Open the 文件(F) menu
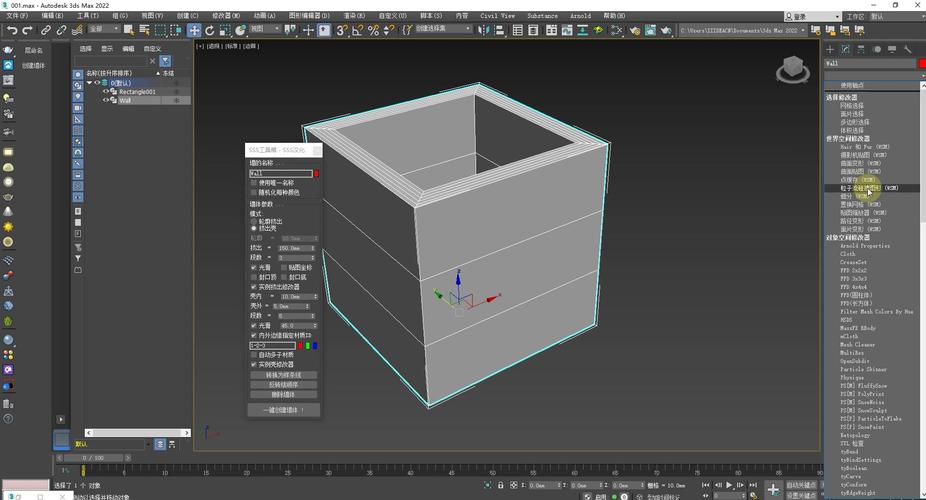This screenshot has height=500, width=926. coord(17,15)
